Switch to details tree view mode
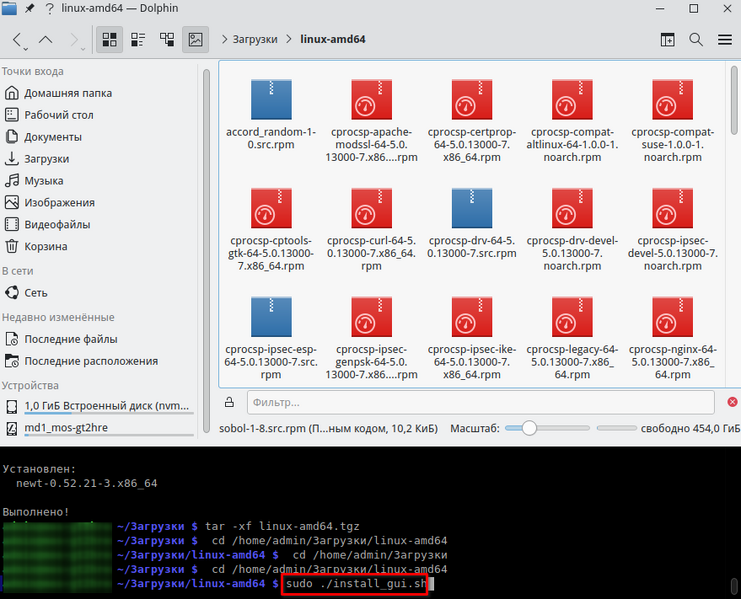The width and height of the screenshot is (741, 599). 167,40
